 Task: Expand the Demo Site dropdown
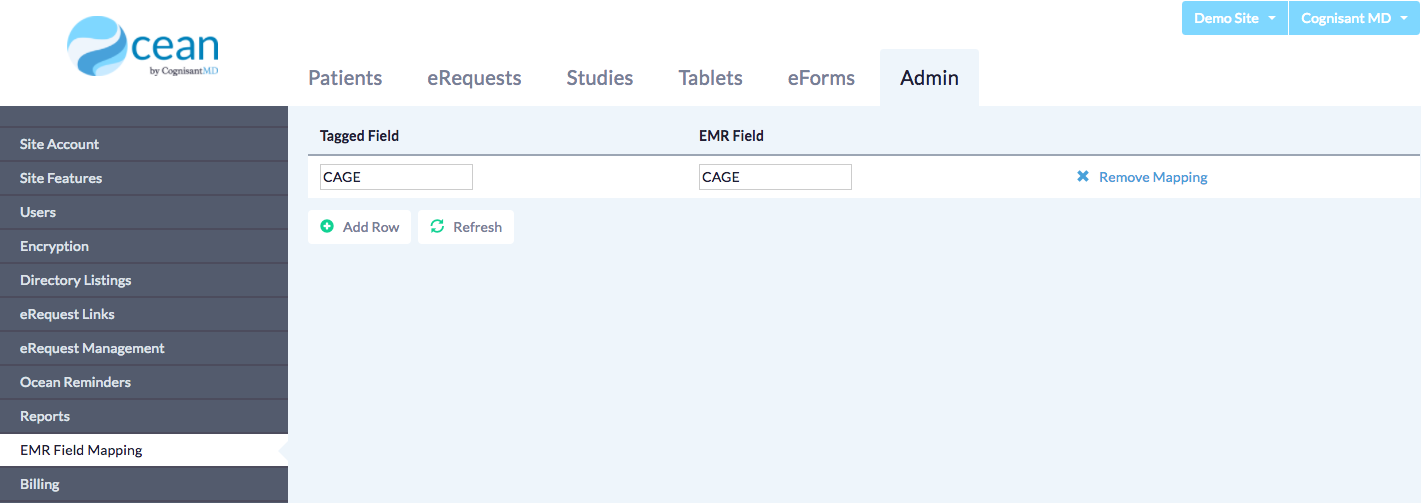tap(1234, 18)
